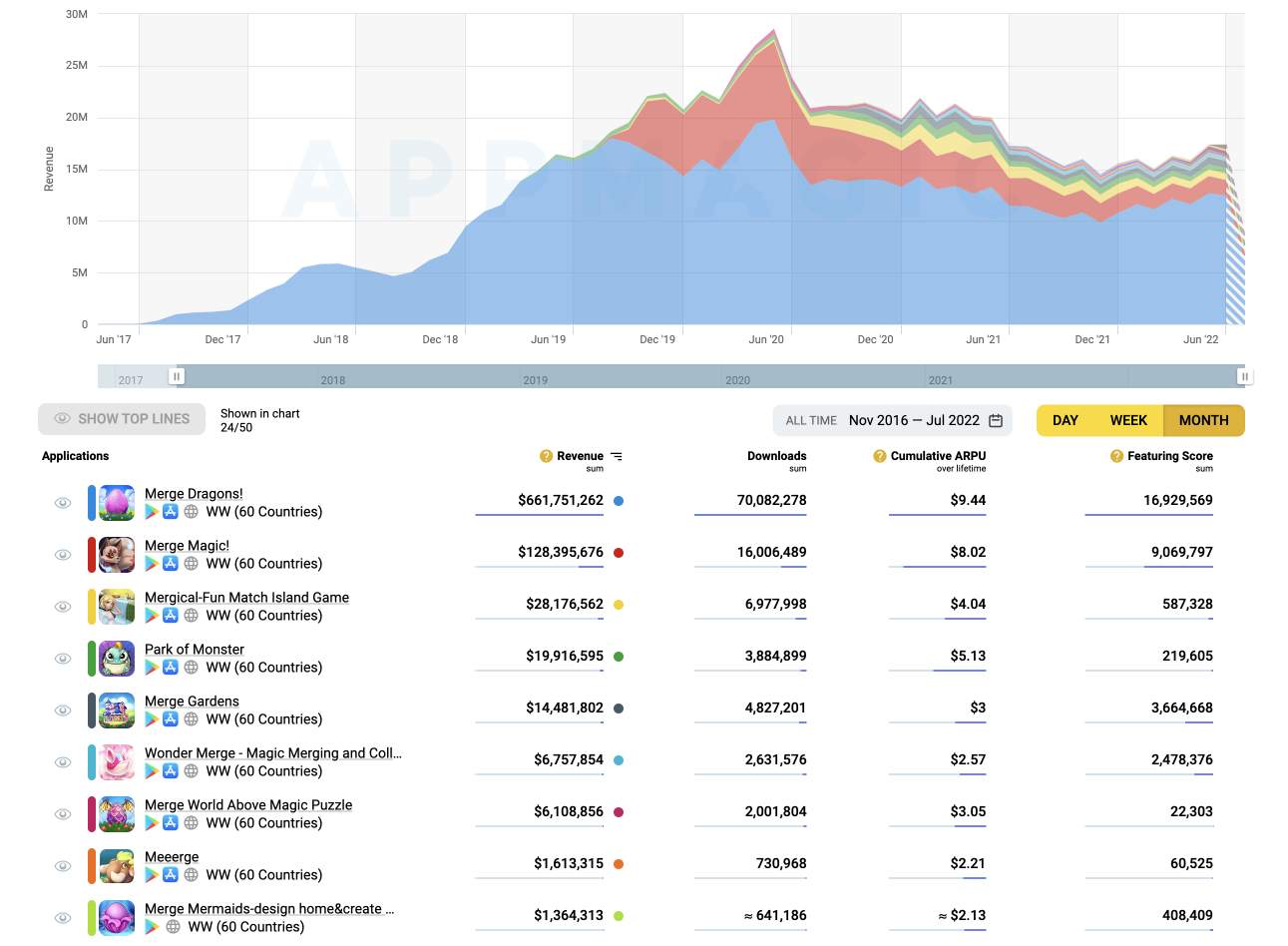Click the Merge Gardens app icon

117,710
